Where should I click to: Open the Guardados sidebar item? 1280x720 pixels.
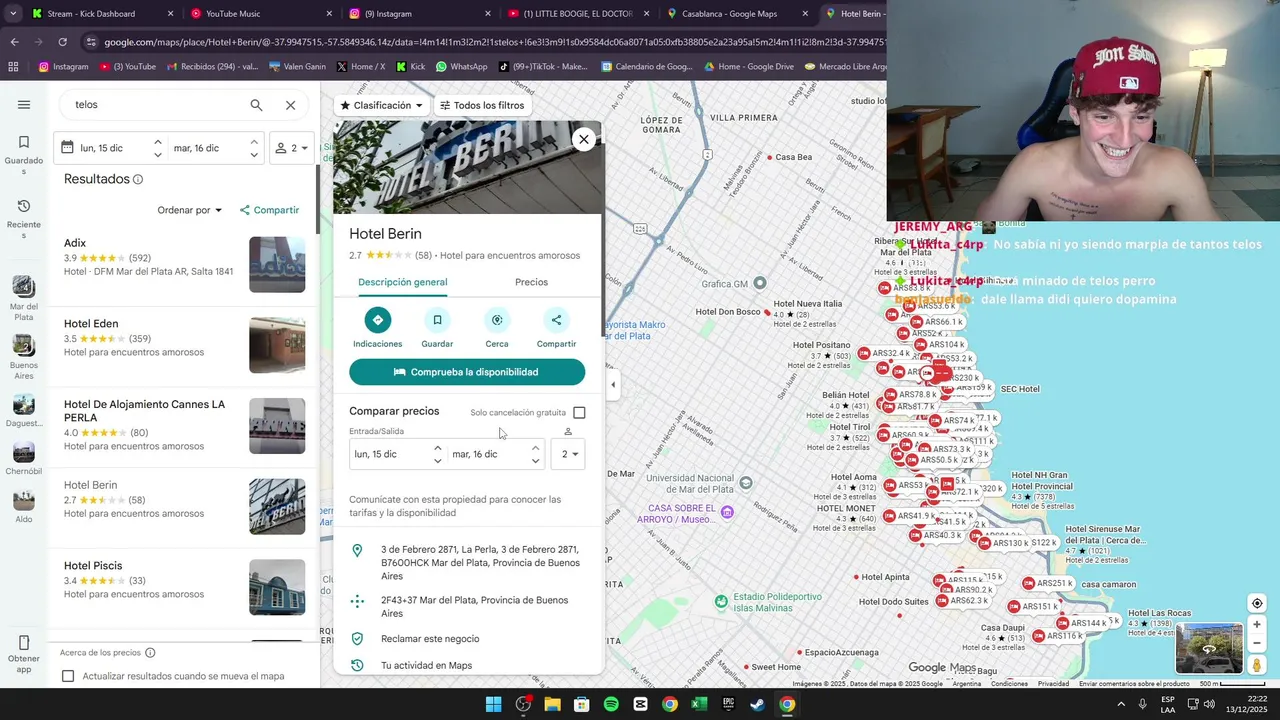[x=24, y=155]
